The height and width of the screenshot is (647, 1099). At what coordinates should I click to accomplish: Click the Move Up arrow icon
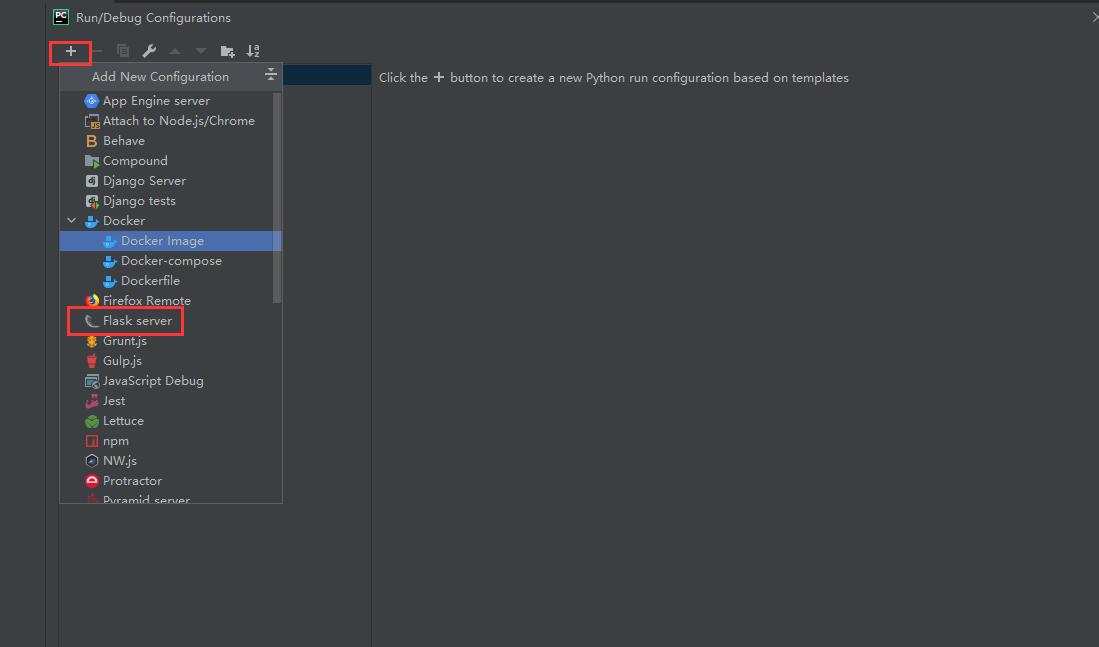pos(175,51)
